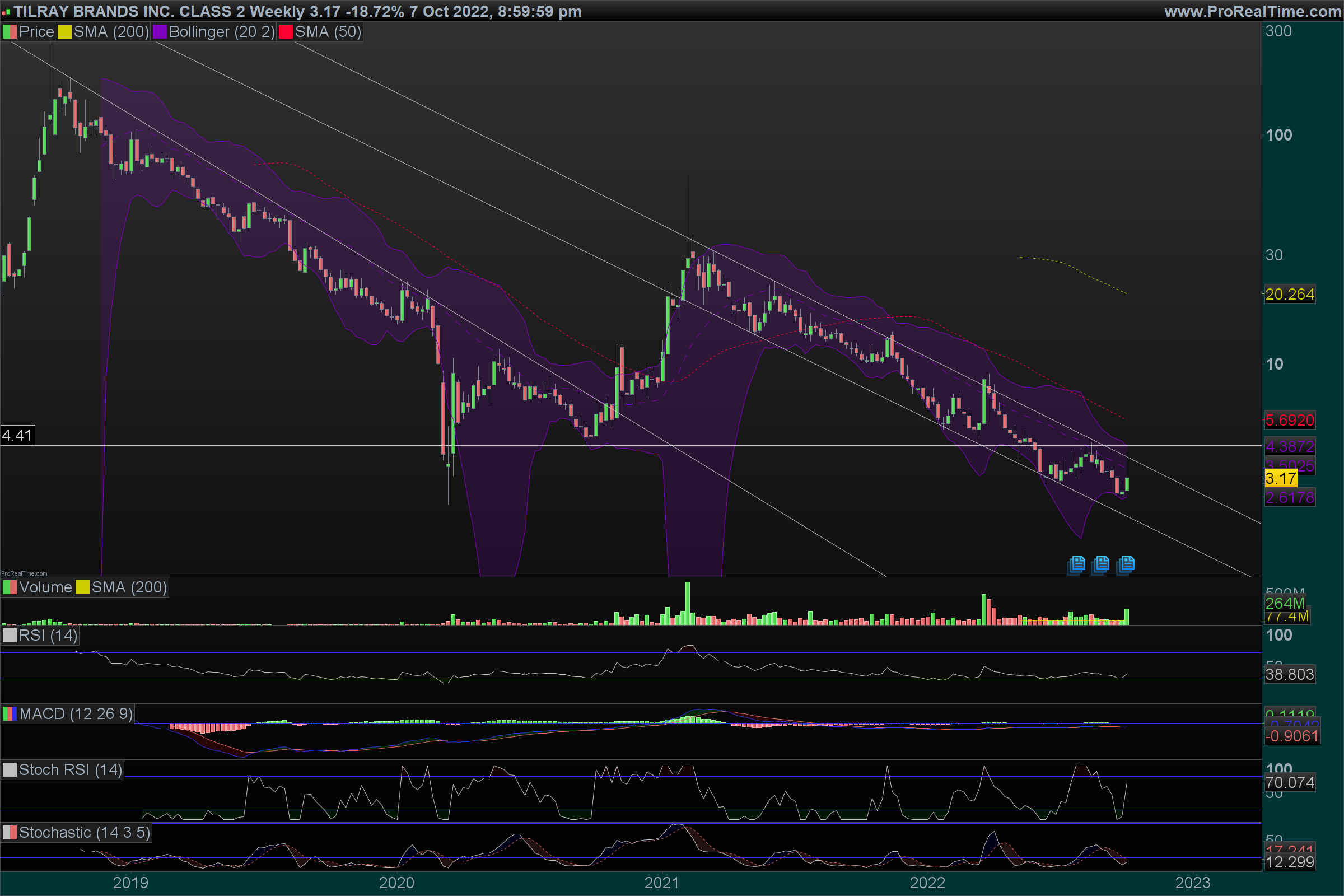Click the gray RSI (14) indicator icon
Screen dimensions: 1344x896
pyautogui.click(x=10, y=636)
